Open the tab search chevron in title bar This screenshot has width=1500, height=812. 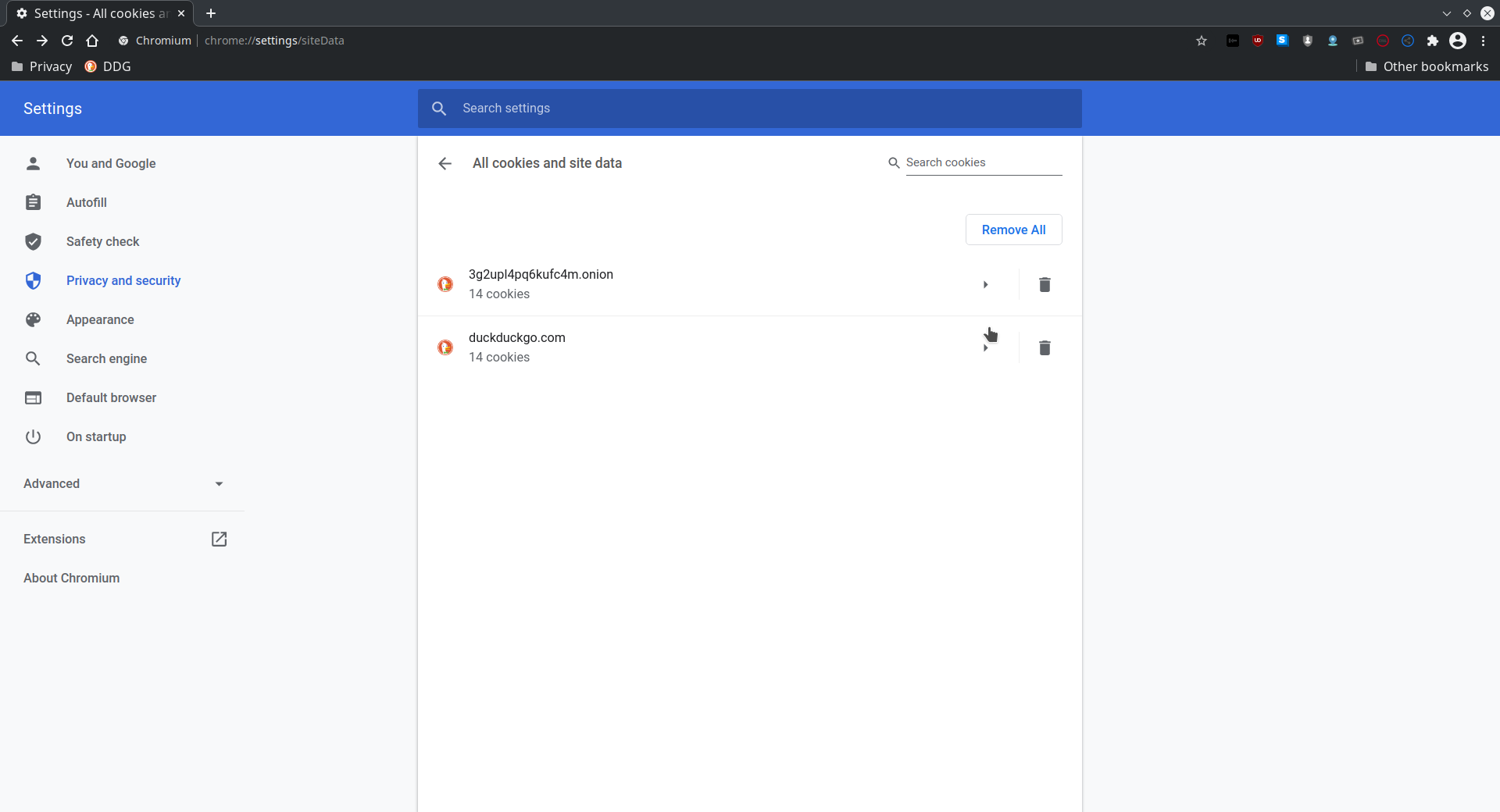(1447, 13)
